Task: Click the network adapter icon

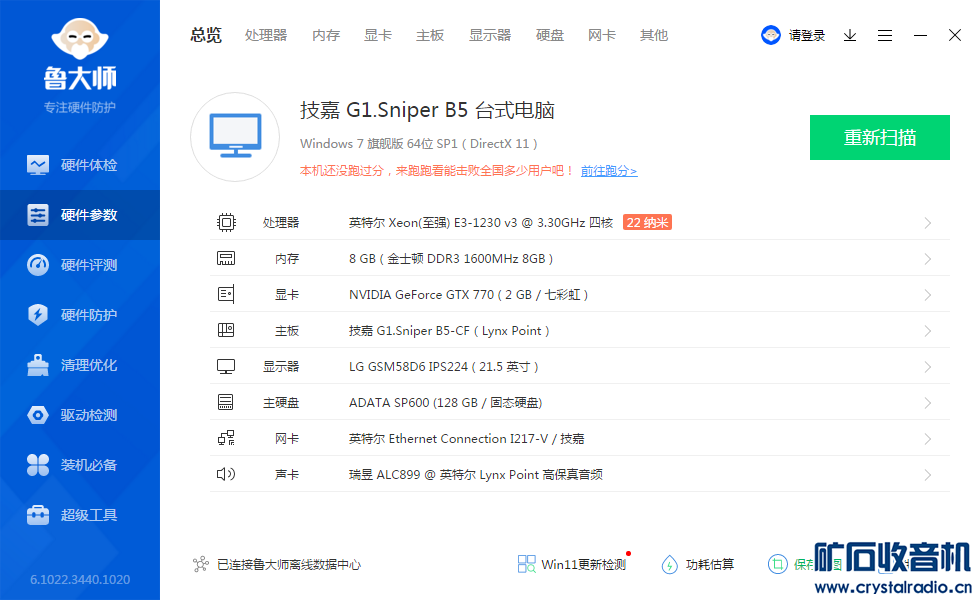Action: pos(226,438)
